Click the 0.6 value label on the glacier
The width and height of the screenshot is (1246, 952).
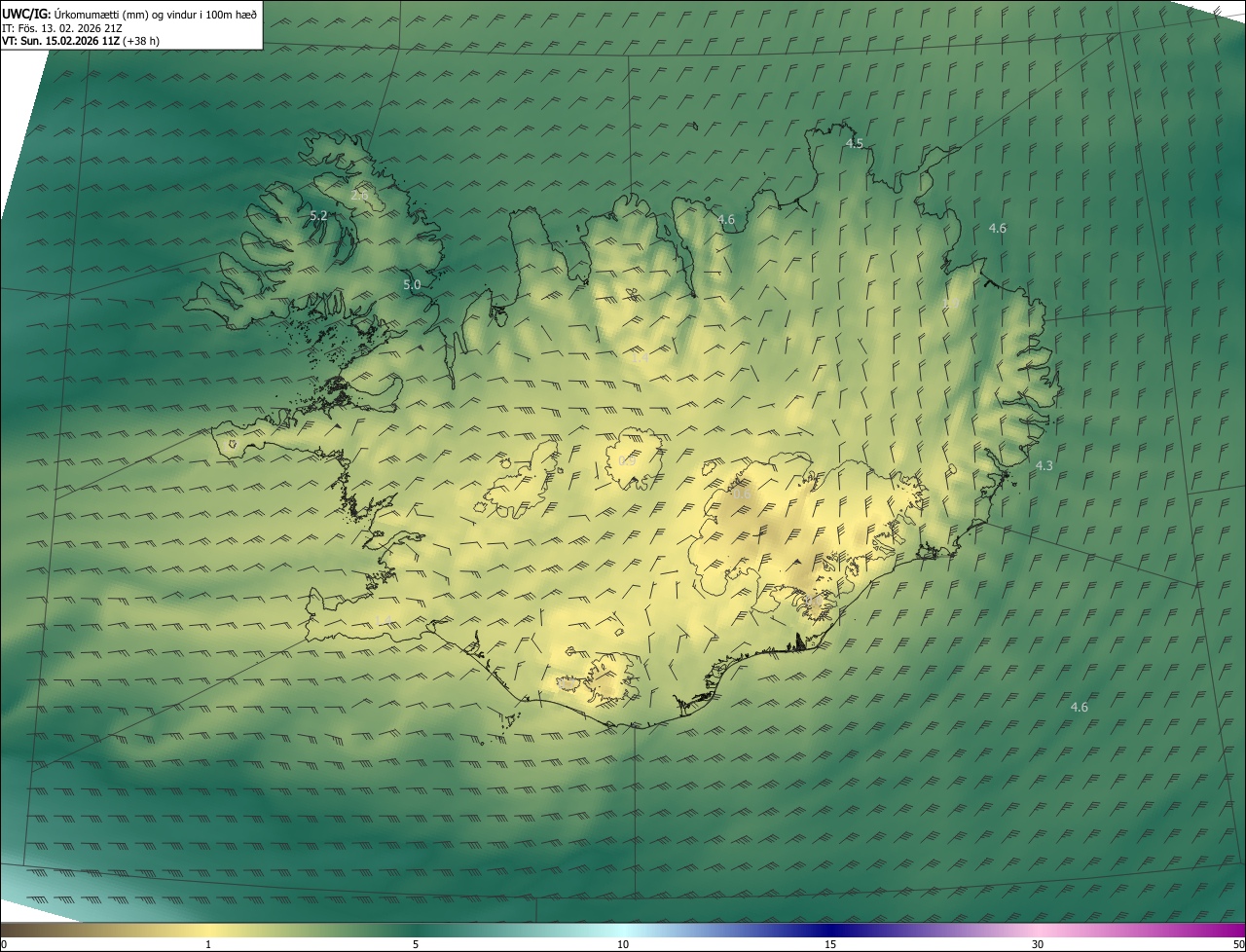click(x=741, y=494)
